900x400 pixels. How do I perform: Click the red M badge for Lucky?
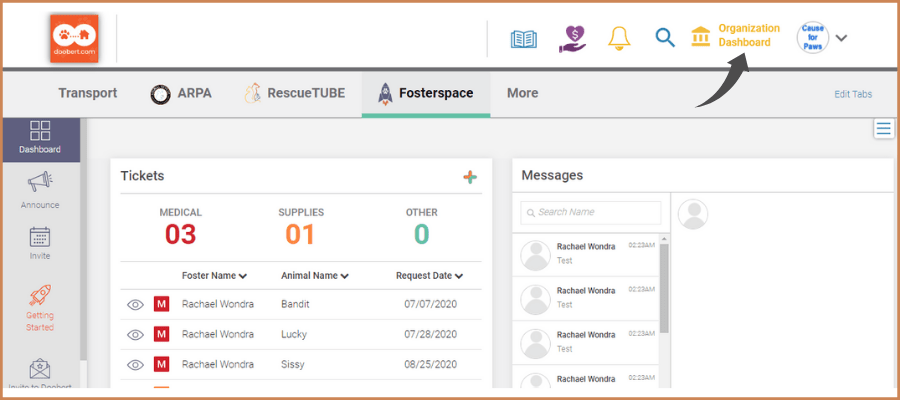[x=162, y=334]
